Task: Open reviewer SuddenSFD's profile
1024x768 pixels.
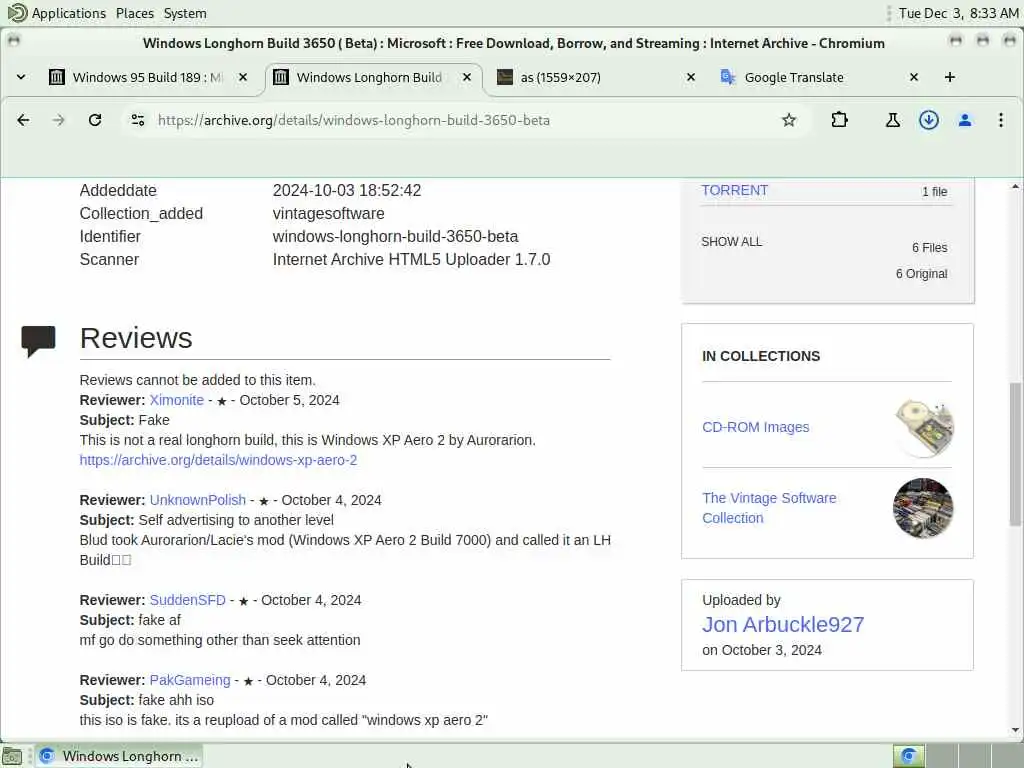Action: (187, 600)
